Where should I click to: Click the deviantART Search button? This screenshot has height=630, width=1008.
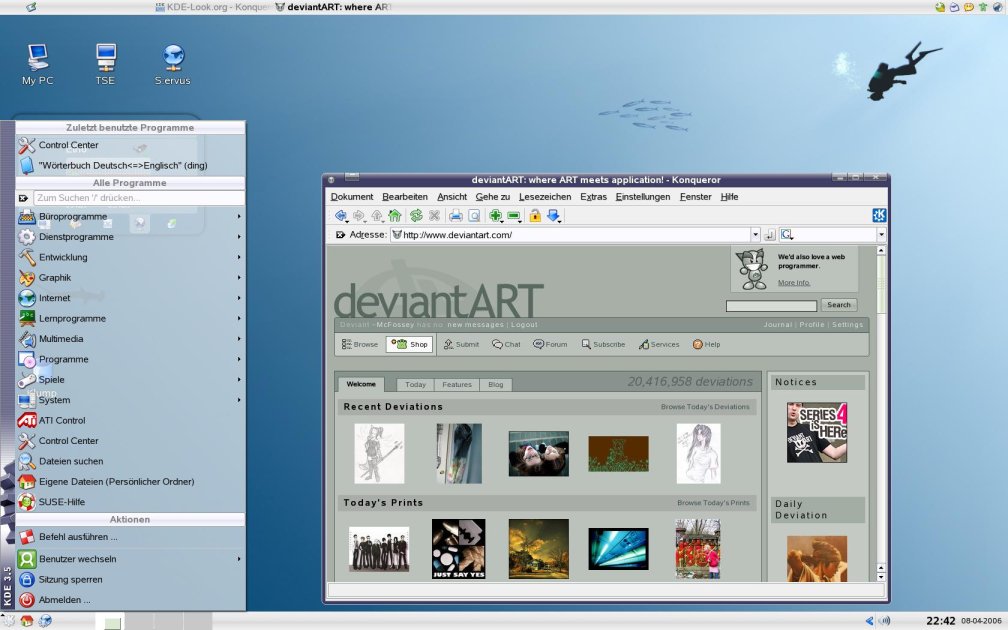pos(839,305)
